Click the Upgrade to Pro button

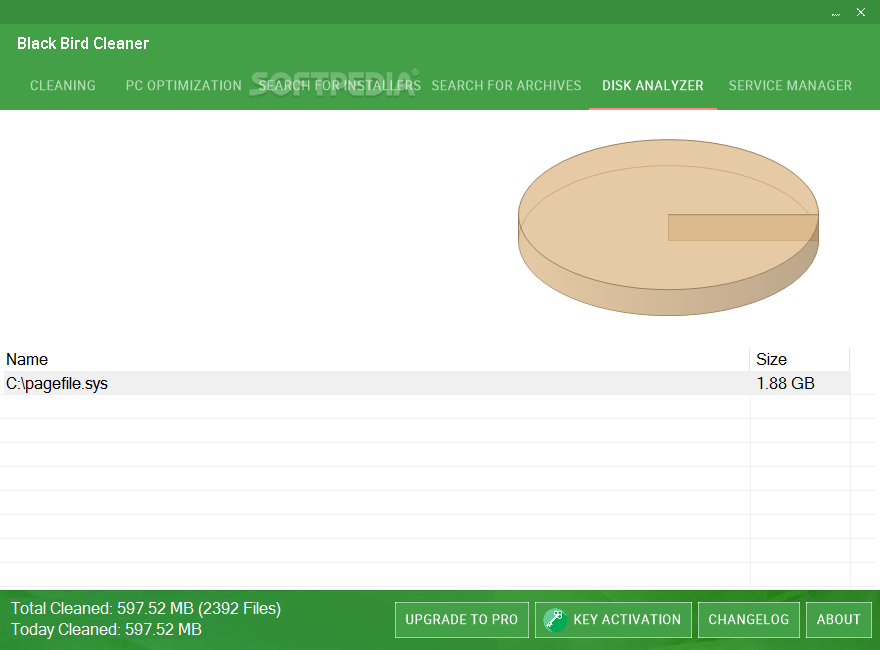461,620
